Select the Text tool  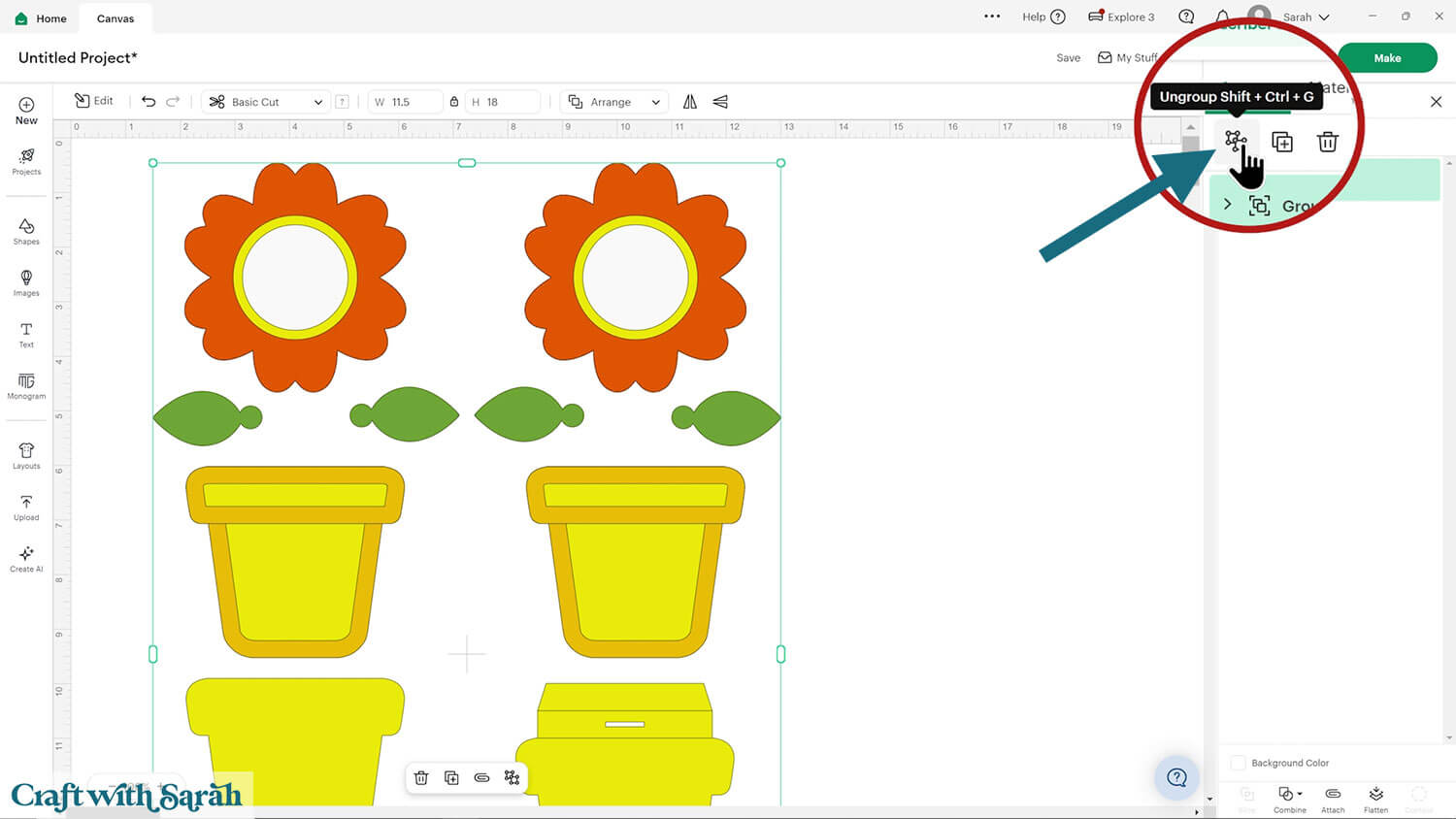click(x=26, y=334)
